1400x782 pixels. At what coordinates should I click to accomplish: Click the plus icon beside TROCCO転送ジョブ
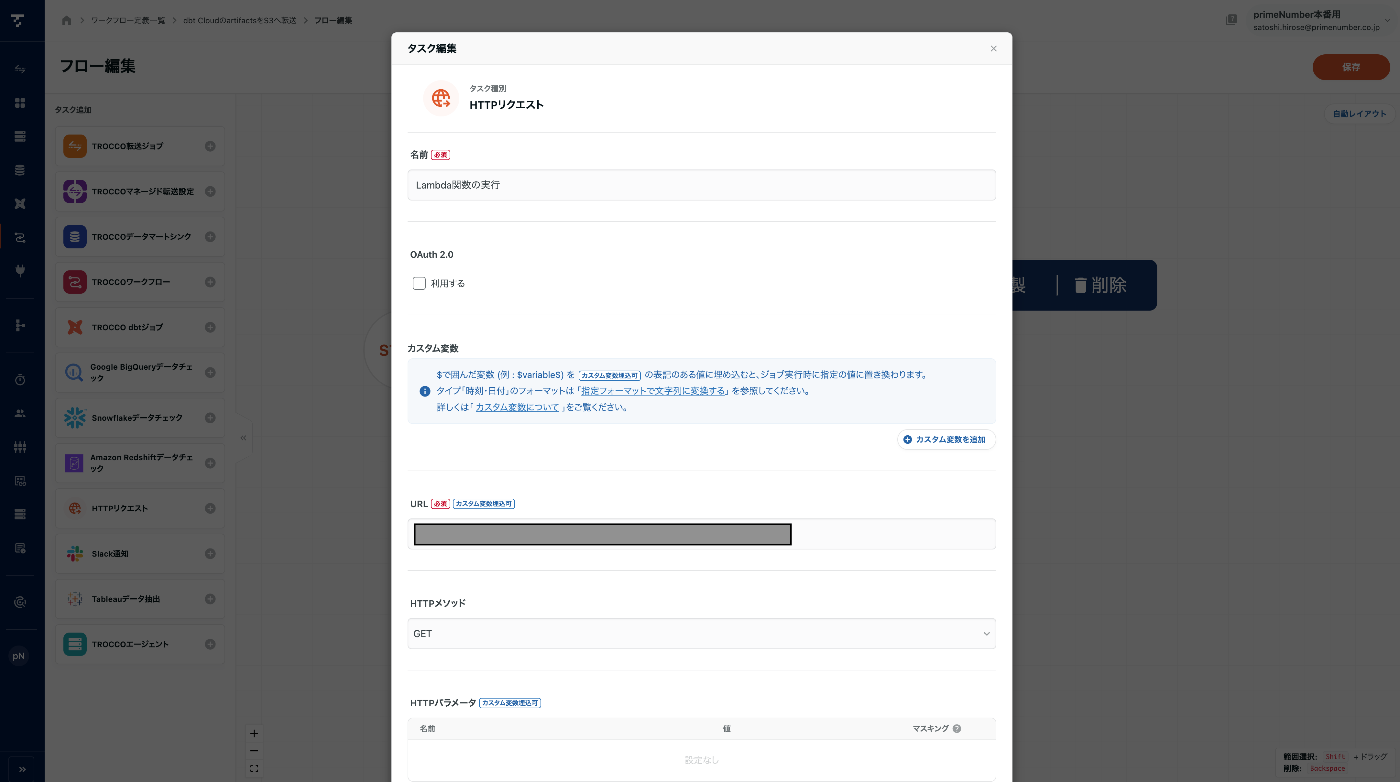(210, 146)
